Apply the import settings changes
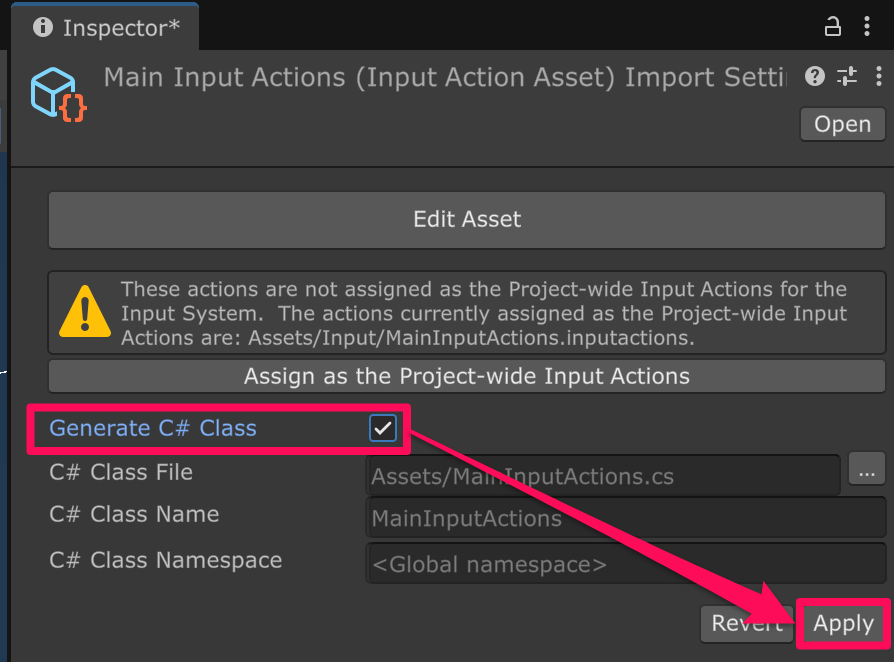Viewport: 894px width, 662px height. [843, 624]
